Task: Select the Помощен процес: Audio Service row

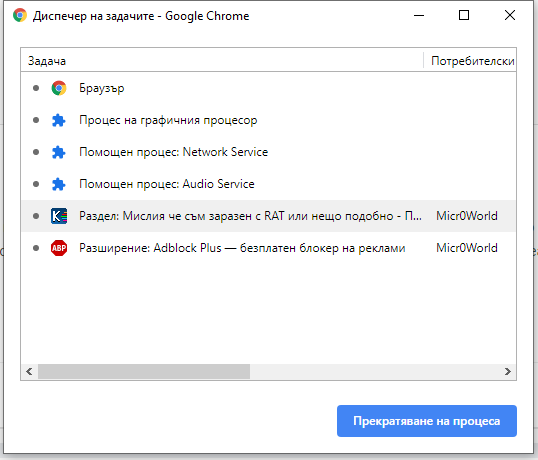Action: 268,184
